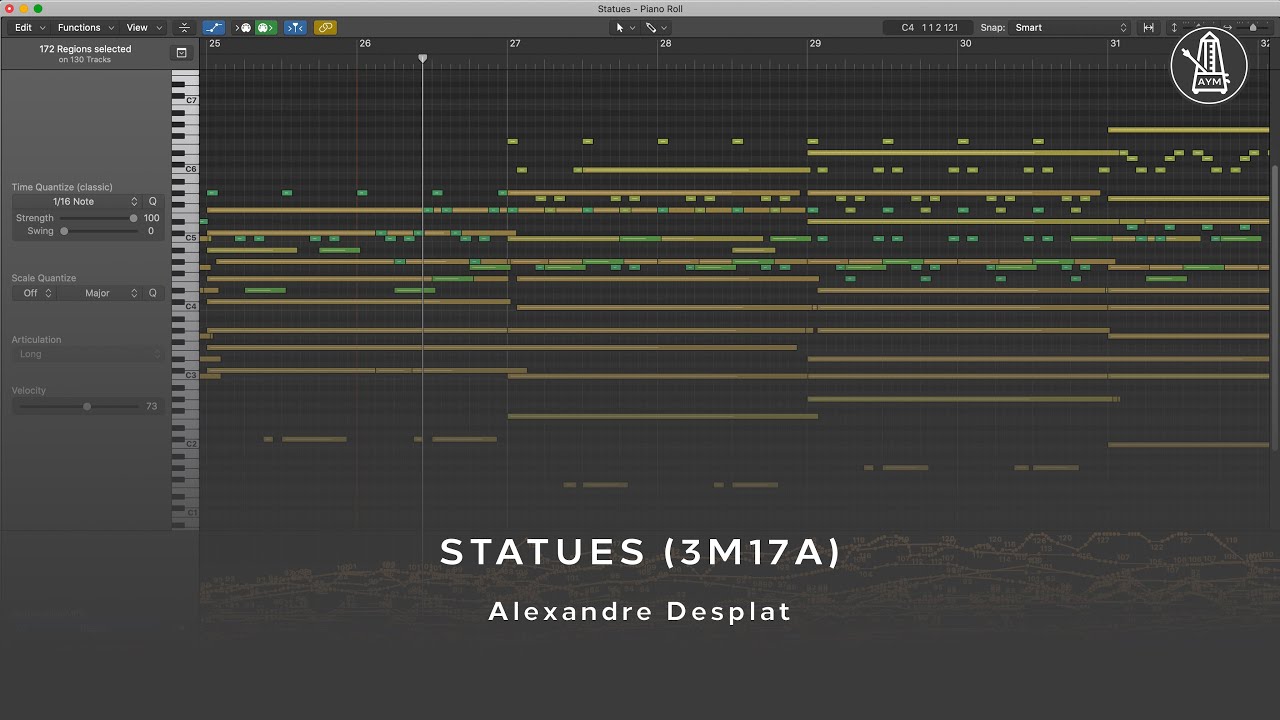Click the 'C4 1 1 2 121' position display

pyautogui.click(x=930, y=28)
